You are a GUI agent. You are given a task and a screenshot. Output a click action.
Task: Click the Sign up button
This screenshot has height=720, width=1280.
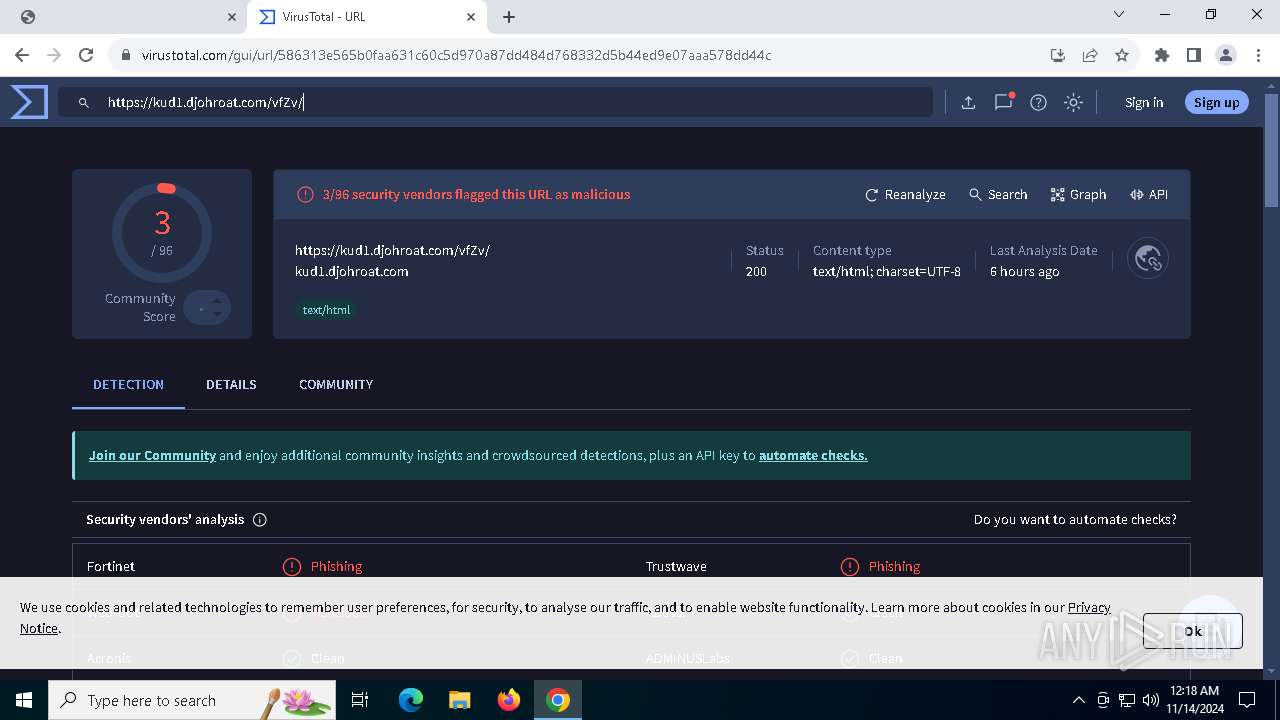(x=1216, y=102)
